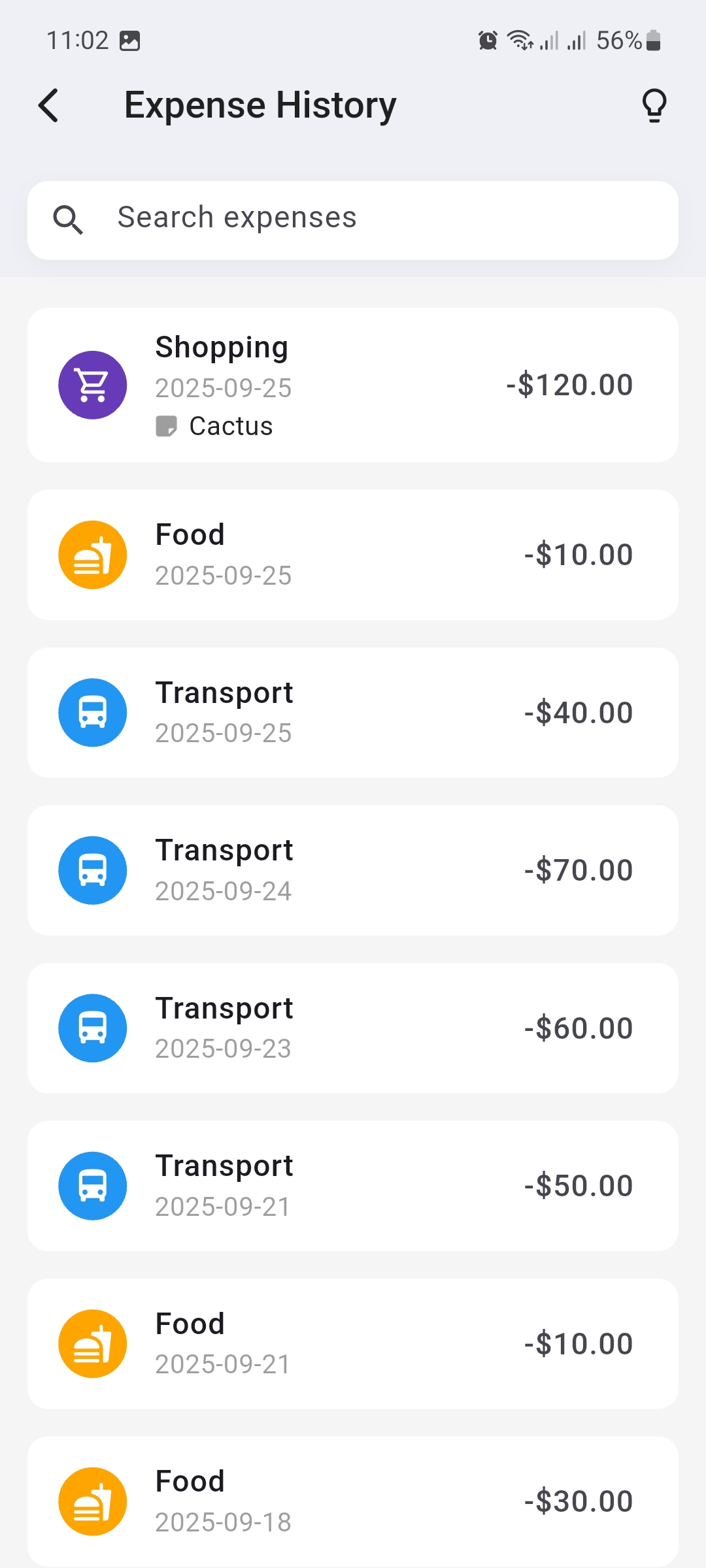Screen dimensions: 706x1568
Task: Tap the battery indicator in status bar
Action: pyautogui.click(x=653, y=41)
